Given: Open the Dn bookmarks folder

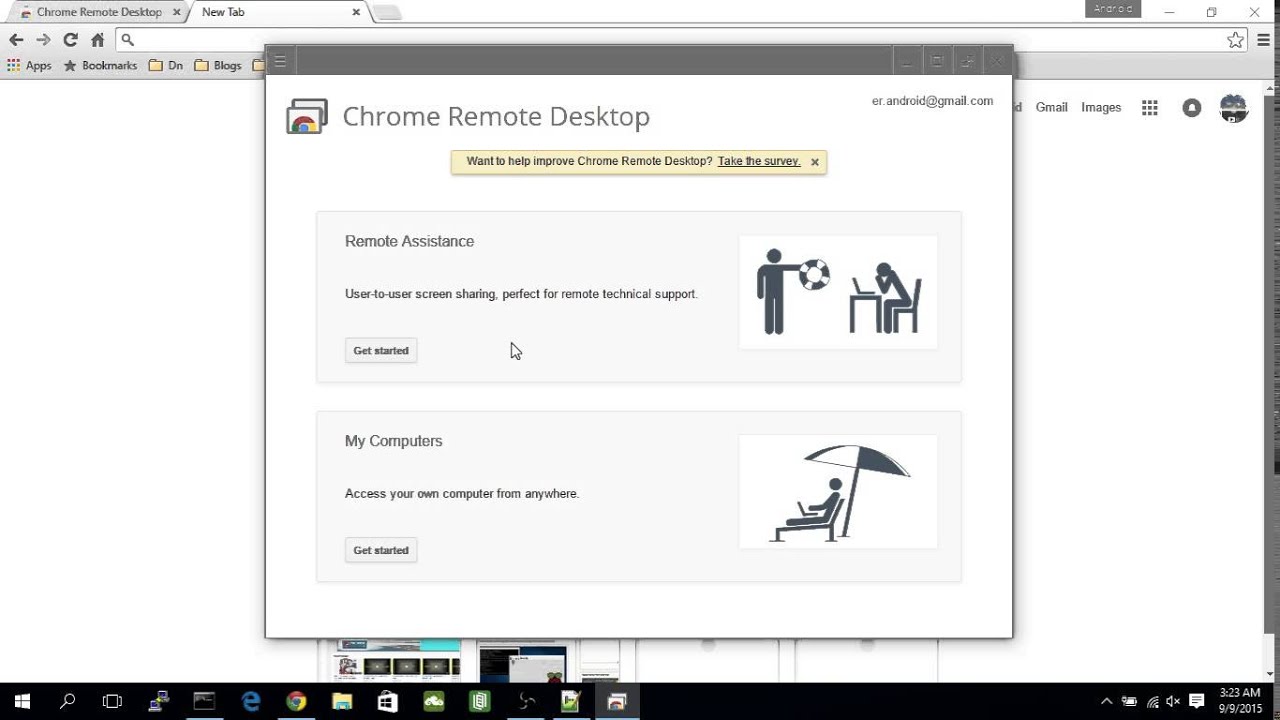Looking at the screenshot, I should [x=166, y=65].
